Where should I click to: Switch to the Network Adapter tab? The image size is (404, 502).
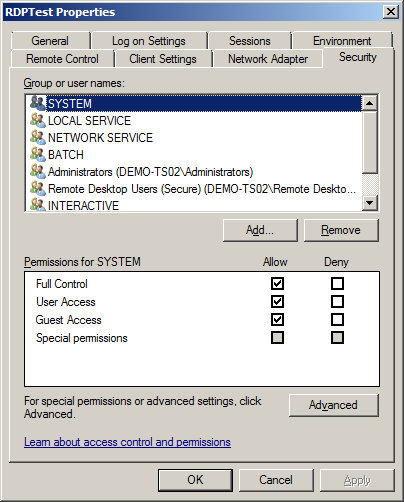point(268,59)
